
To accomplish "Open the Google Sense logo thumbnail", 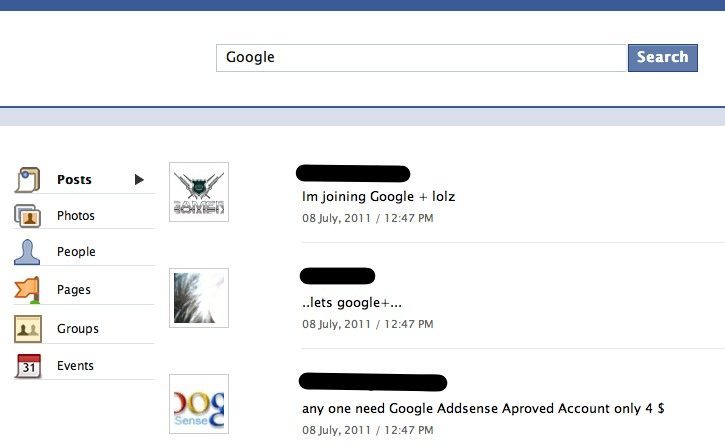I will (x=199, y=404).
